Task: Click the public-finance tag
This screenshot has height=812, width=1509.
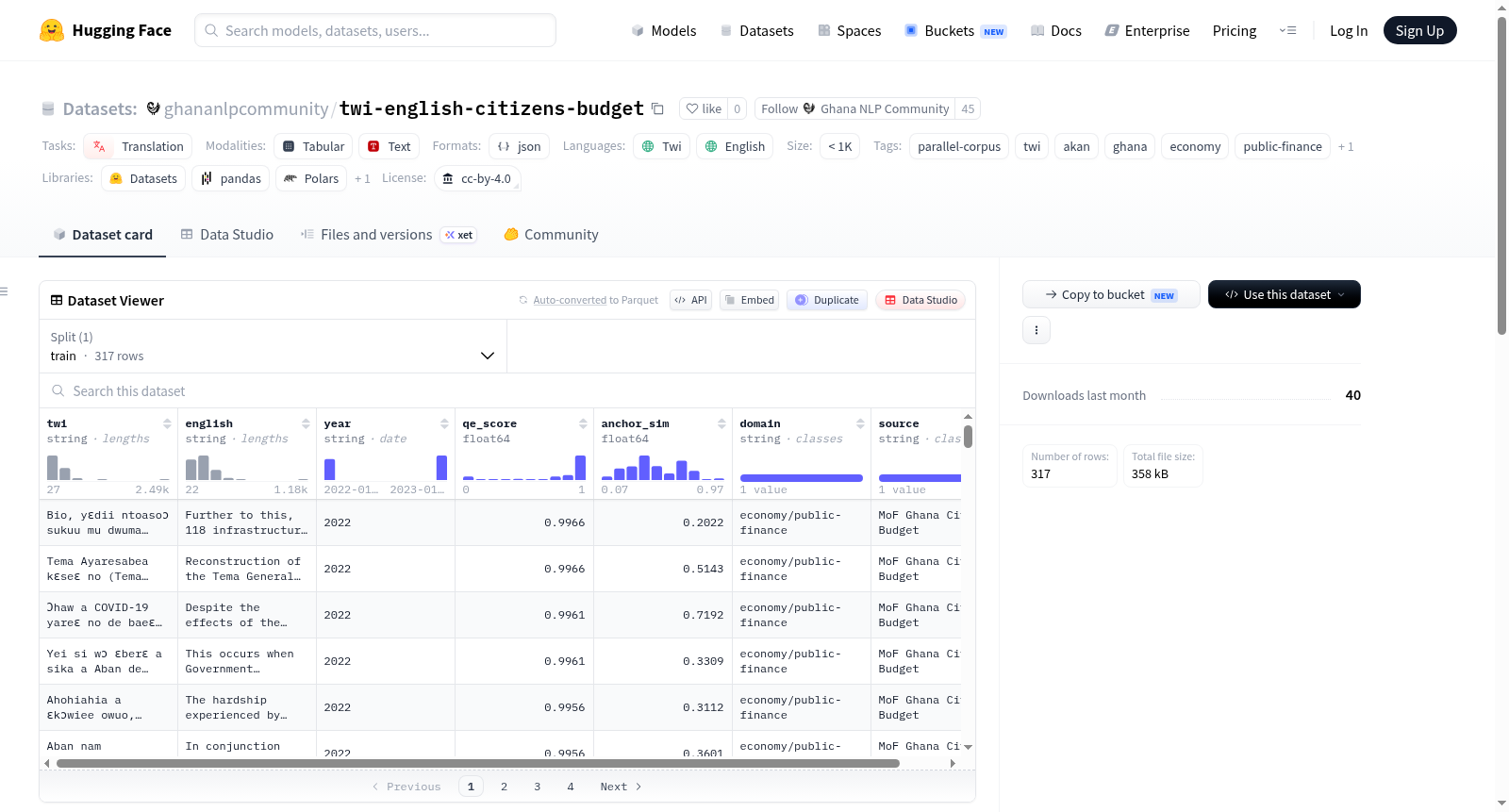Action: point(1283,146)
